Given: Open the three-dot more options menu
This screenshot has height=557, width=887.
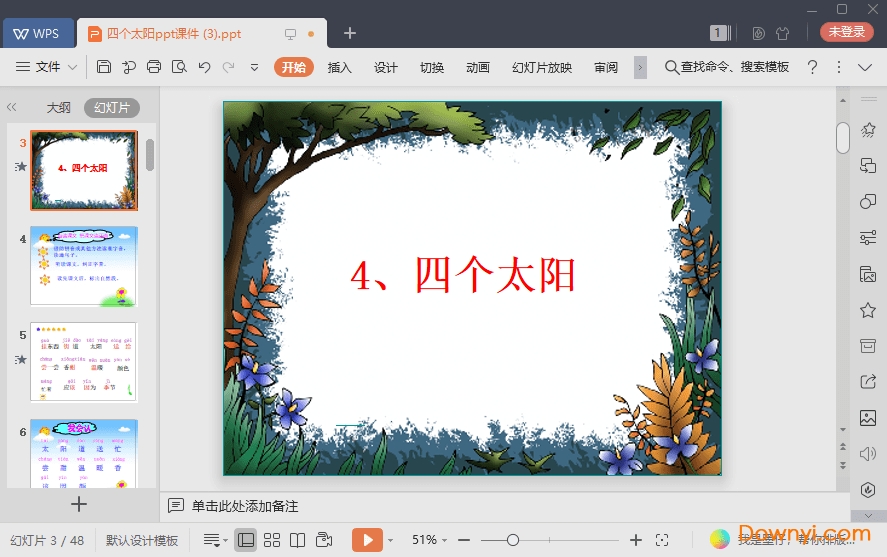Looking at the screenshot, I should (x=839, y=67).
